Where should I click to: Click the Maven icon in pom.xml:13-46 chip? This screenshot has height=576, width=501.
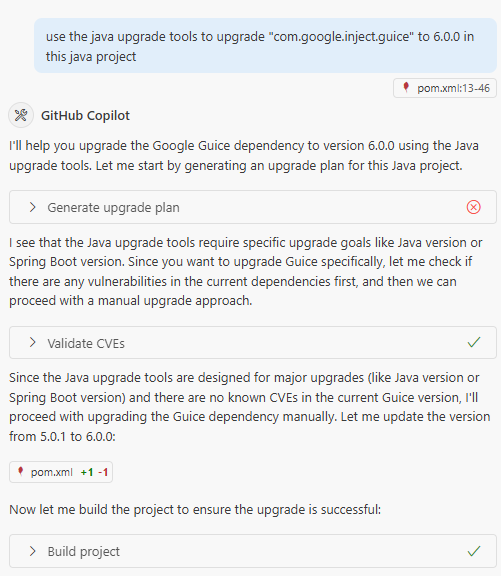tap(406, 87)
